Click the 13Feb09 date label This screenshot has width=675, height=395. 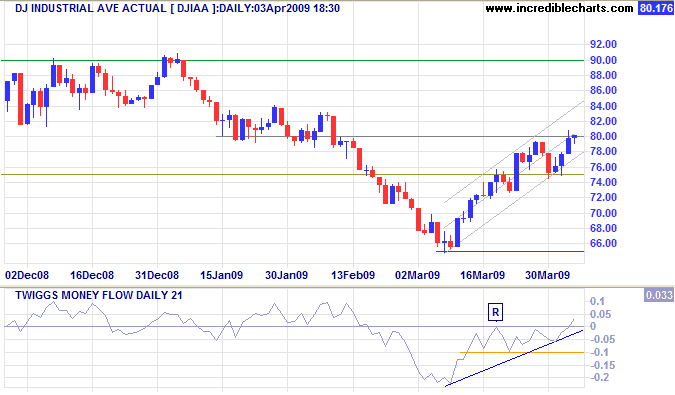pos(353,275)
